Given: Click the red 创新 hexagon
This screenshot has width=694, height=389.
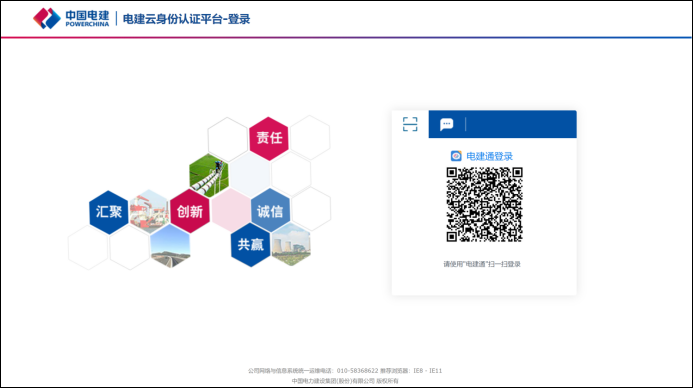Looking at the screenshot, I should point(190,212).
